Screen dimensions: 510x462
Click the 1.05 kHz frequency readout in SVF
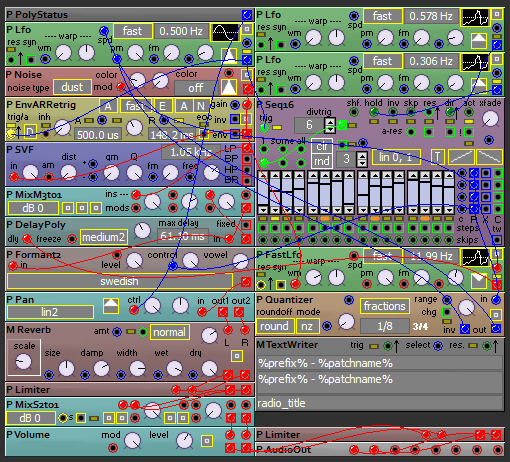[x=191, y=152]
